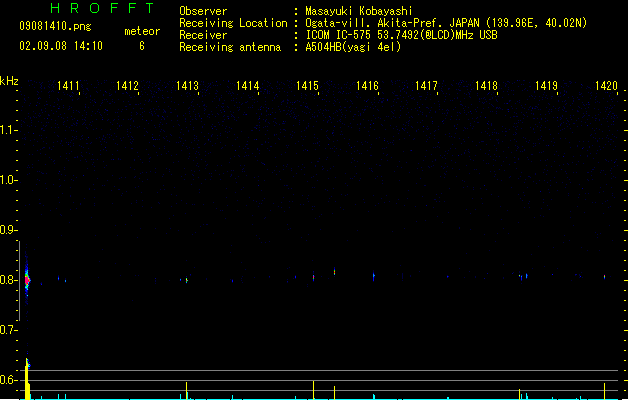Click the yellow power spike after 1413

click(187, 390)
